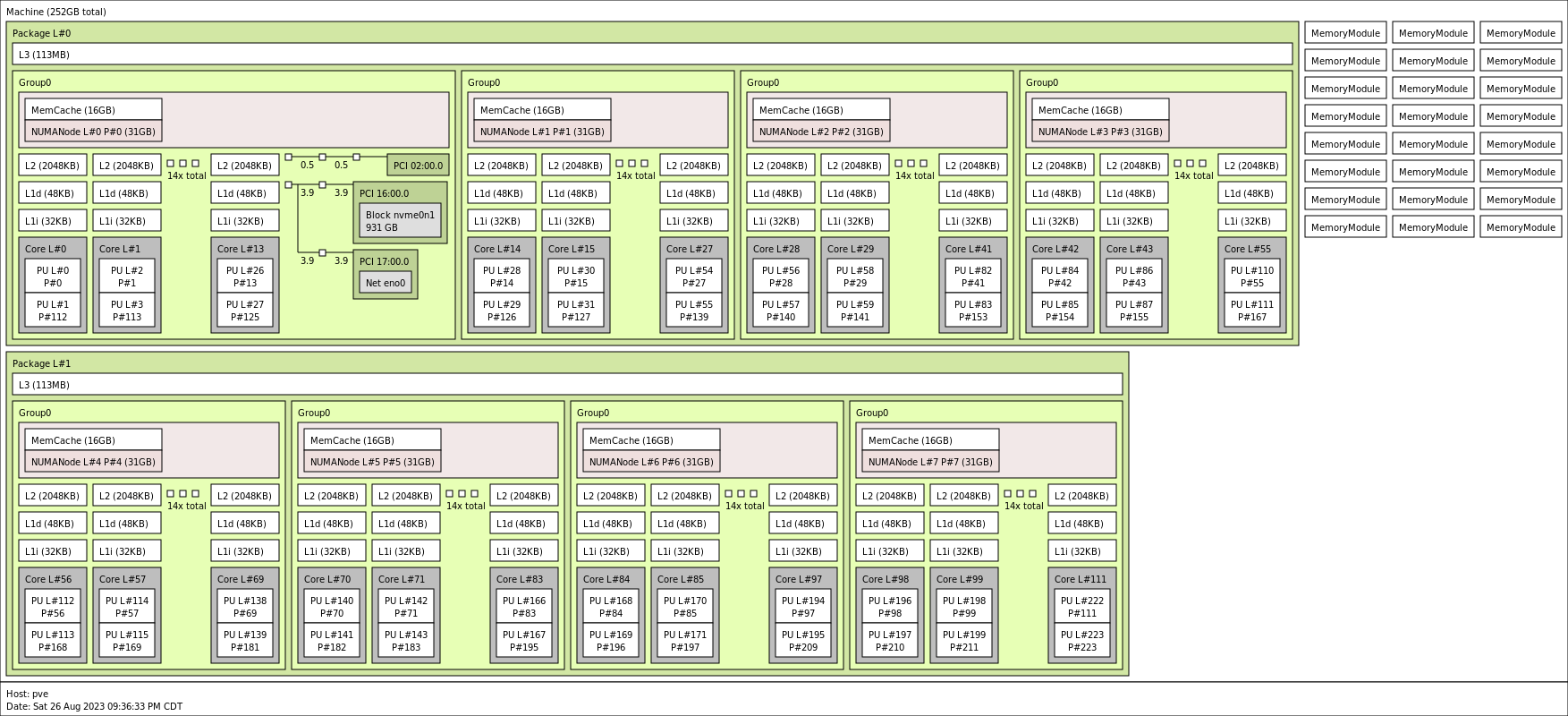The height and width of the screenshot is (716, 1568).
Task: Click the "Core L#1" label
Action: [120, 250]
